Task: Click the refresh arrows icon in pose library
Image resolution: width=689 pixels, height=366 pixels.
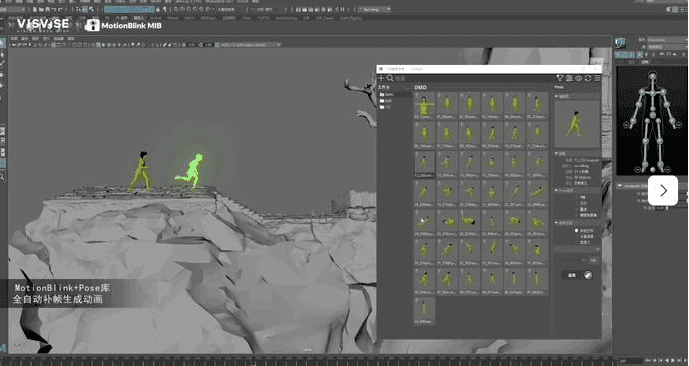Action: pos(588,78)
